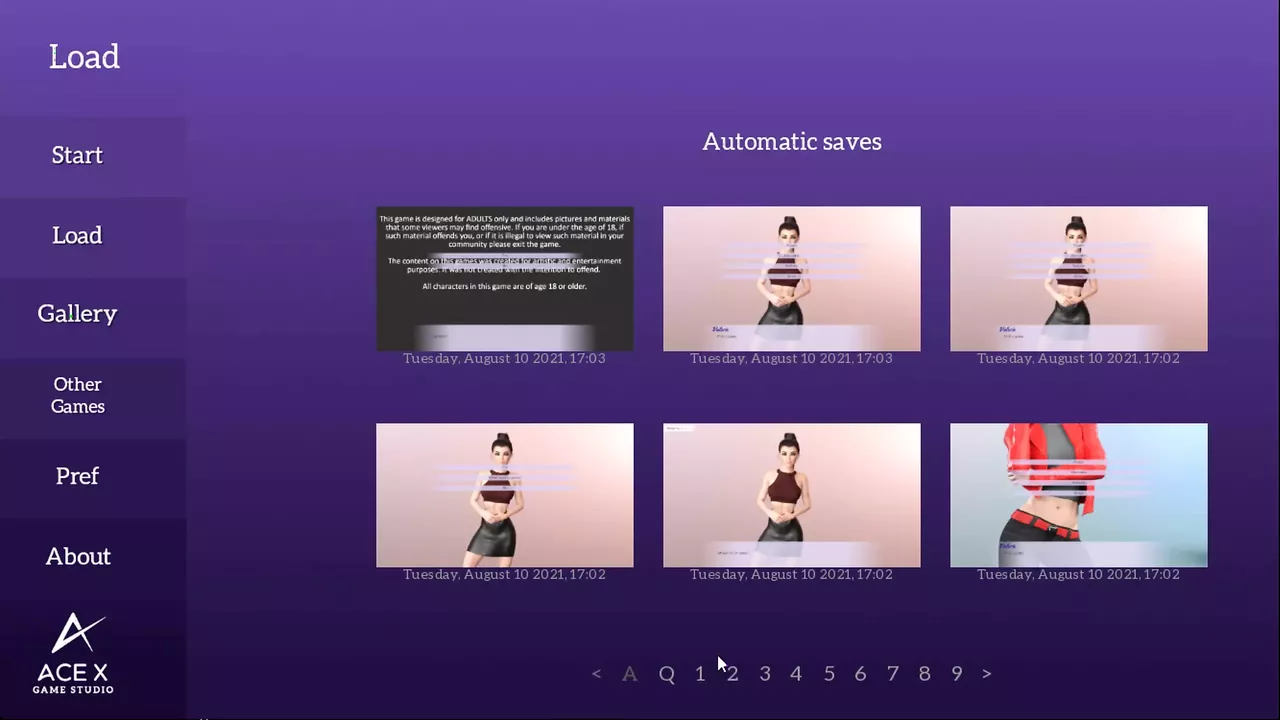Switch to Automatic saves page A
The image size is (1280, 720).
[629, 674]
